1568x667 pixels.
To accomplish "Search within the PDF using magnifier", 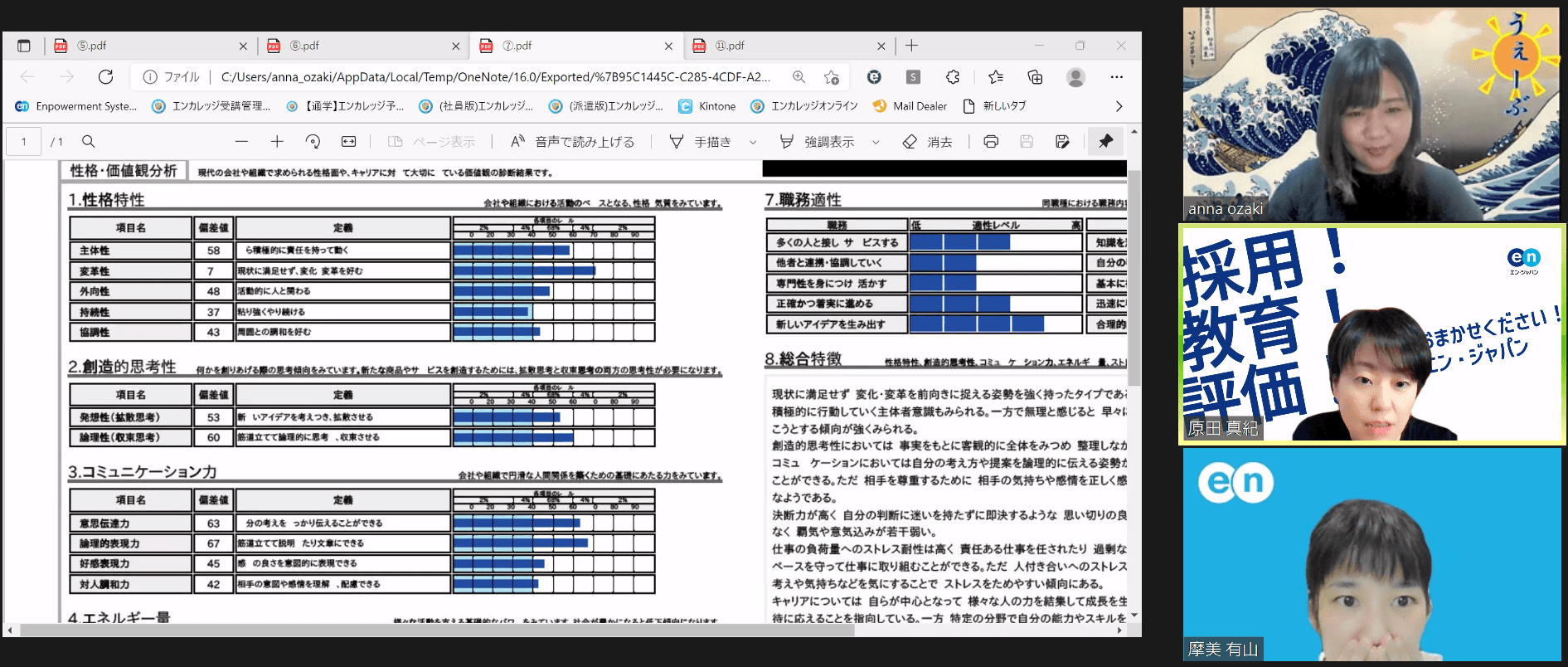I will click(x=89, y=142).
